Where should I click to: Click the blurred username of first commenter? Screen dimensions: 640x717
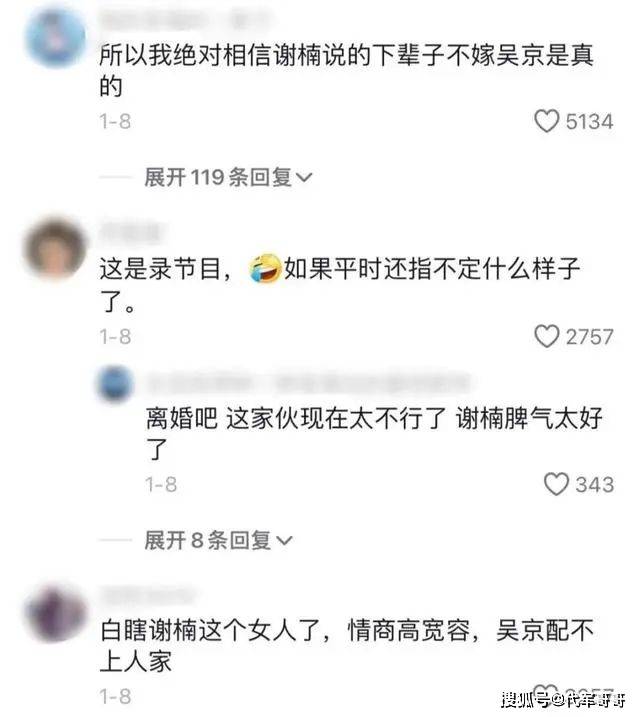tap(183, 20)
